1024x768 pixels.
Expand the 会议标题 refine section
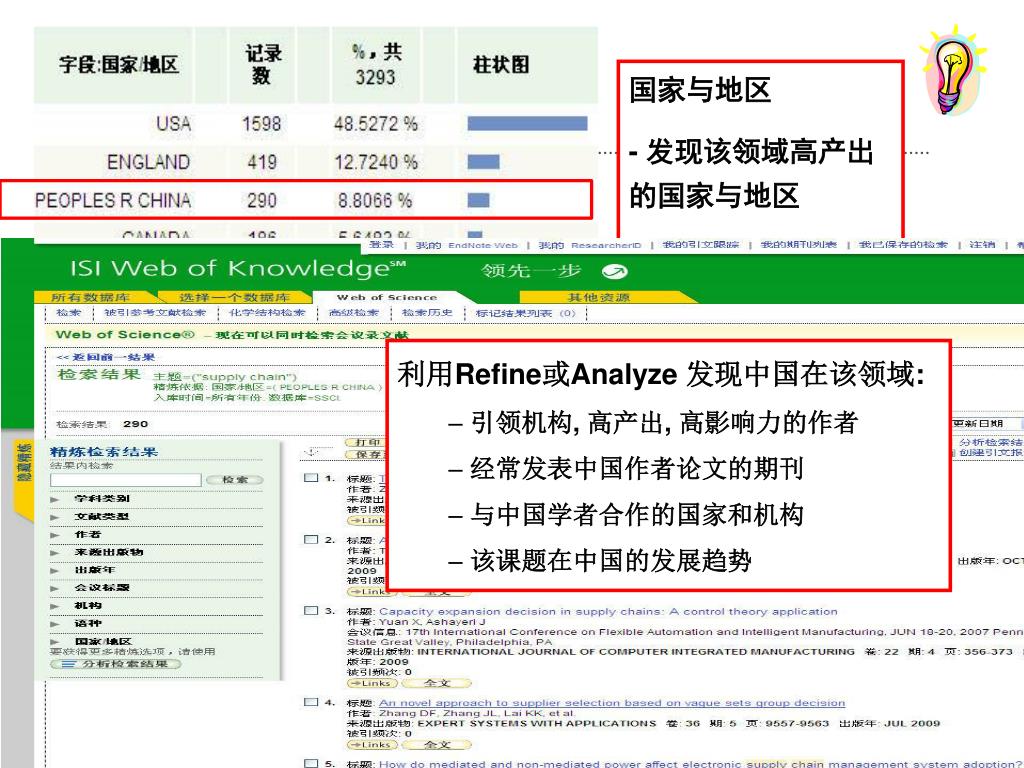point(54,588)
